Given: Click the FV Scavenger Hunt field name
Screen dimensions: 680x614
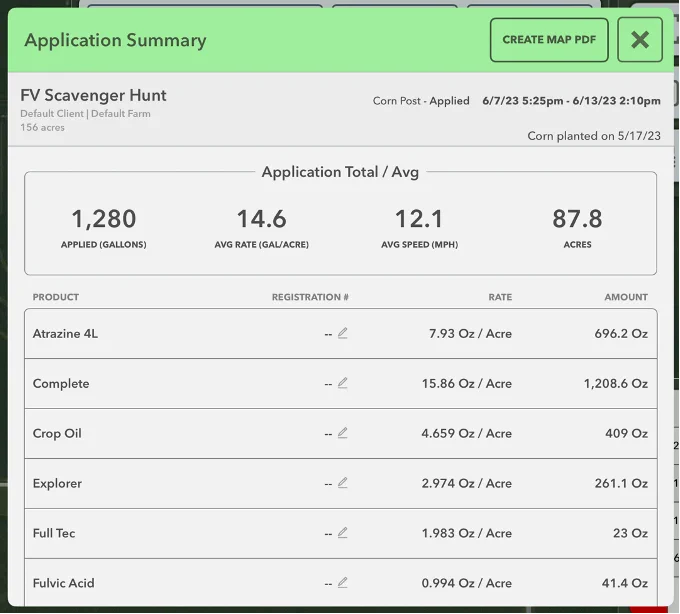Looking at the screenshot, I should click(x=93, y=95).
